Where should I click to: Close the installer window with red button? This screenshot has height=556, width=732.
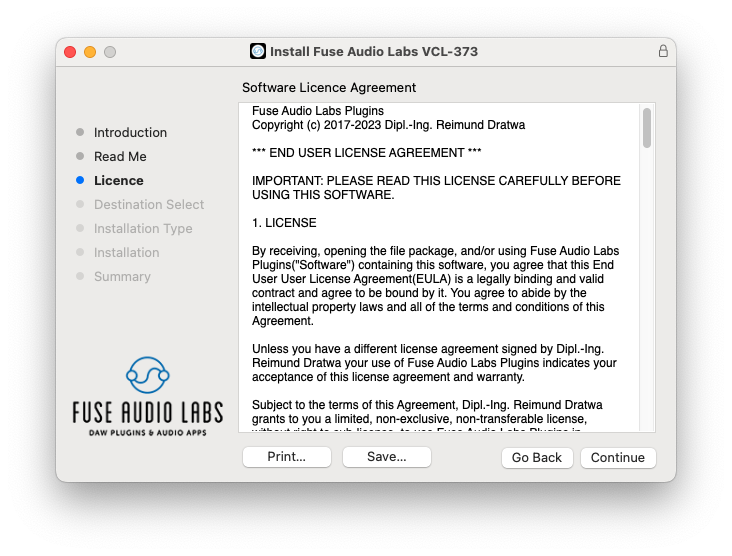point(70,52)
